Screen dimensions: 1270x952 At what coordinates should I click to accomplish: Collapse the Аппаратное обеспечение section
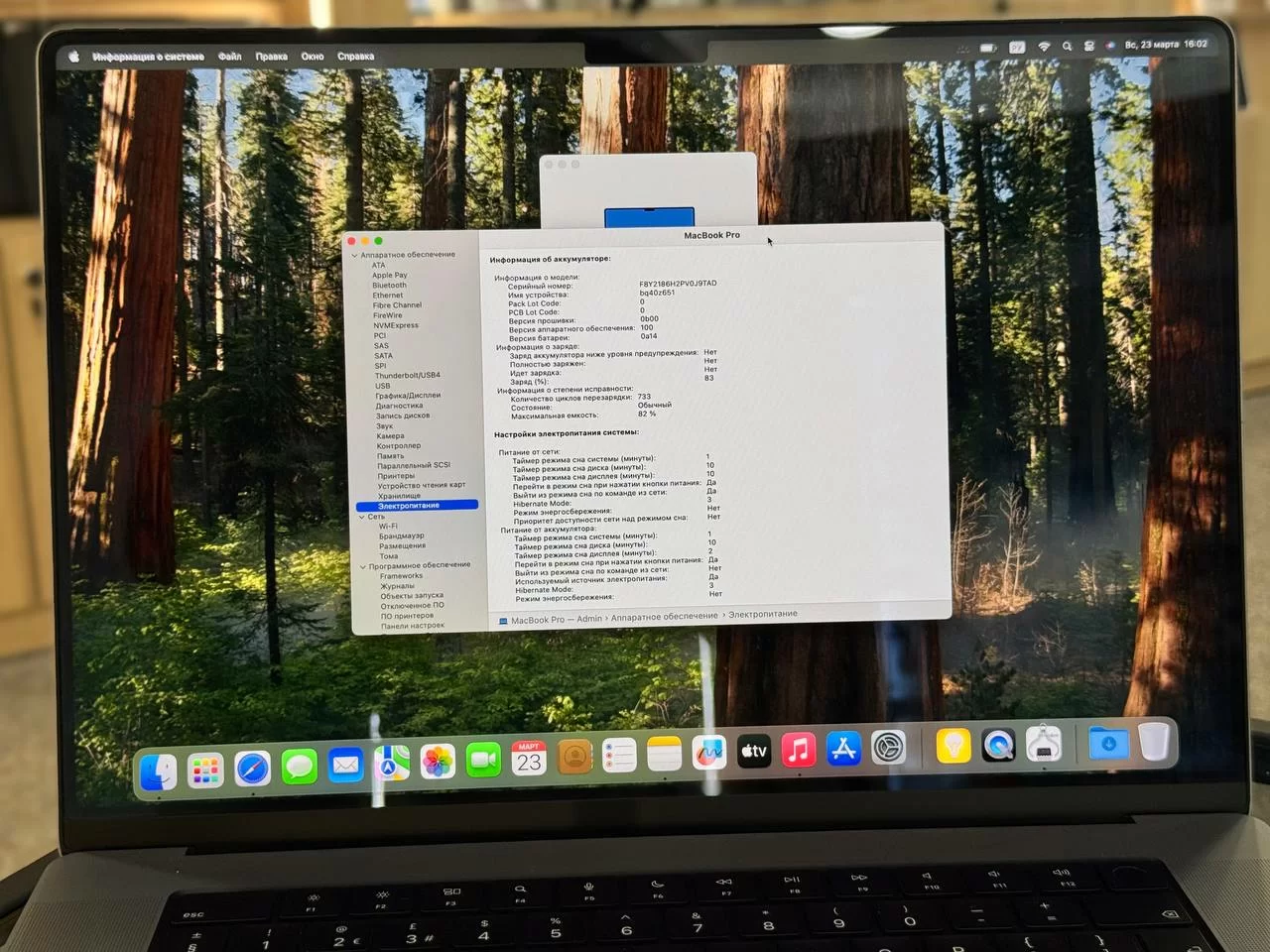pos(353,254)
